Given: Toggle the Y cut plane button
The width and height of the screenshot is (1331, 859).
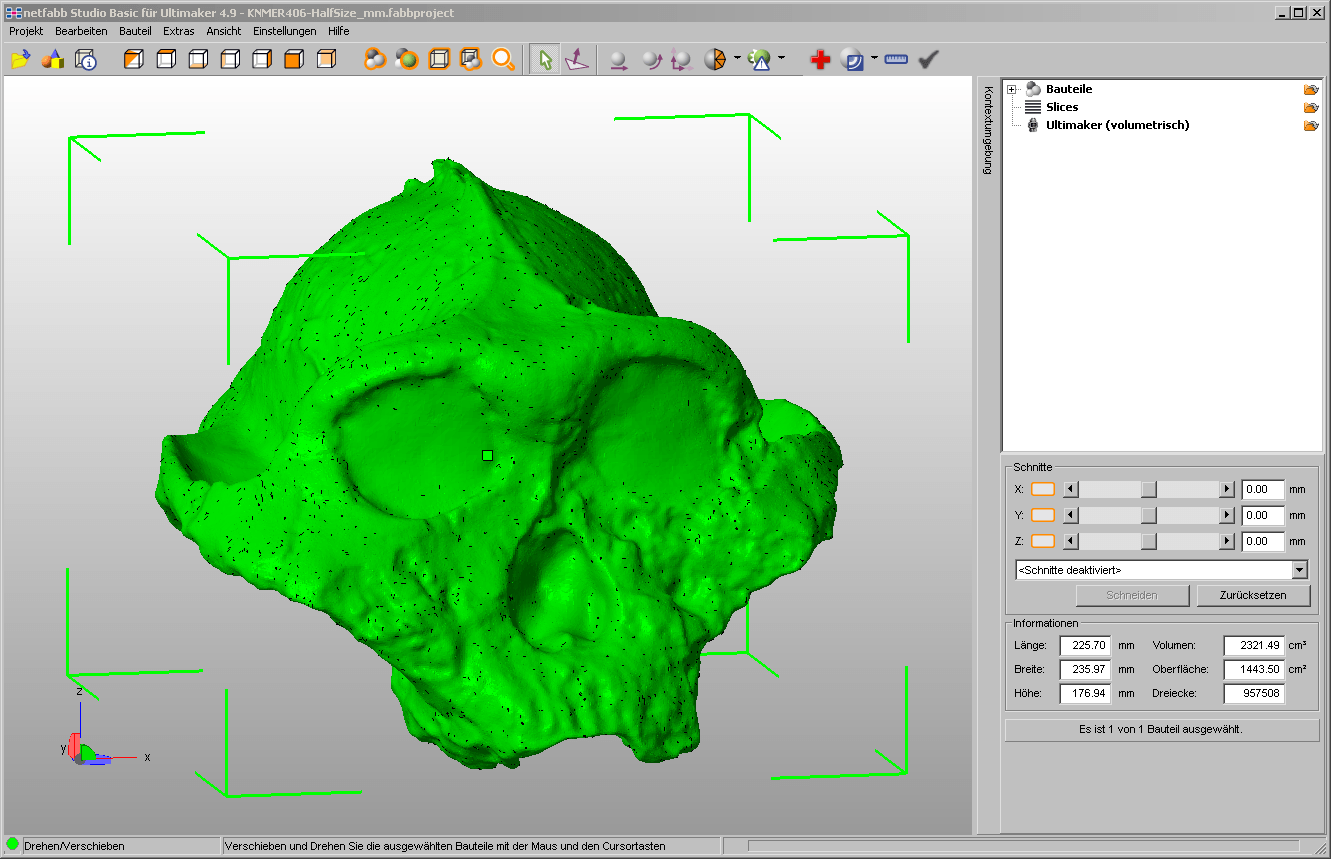Looking at the screenshot, I should 1043,515.
